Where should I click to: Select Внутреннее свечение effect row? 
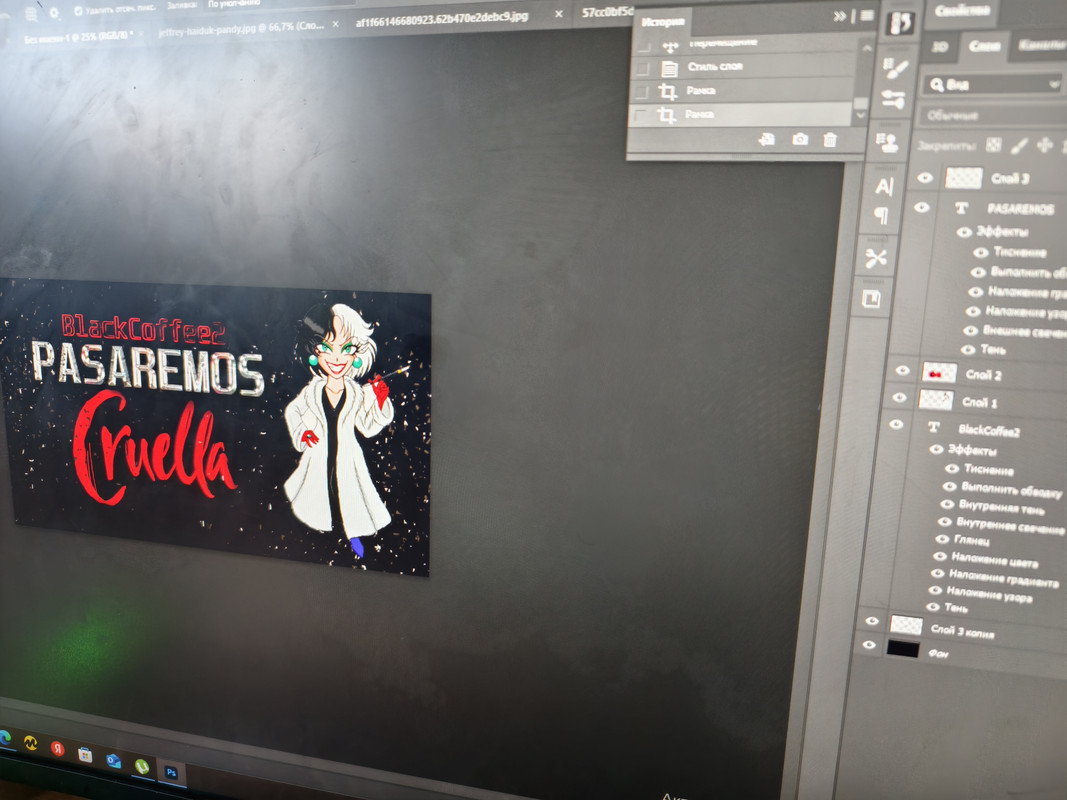pos(1011,524)
